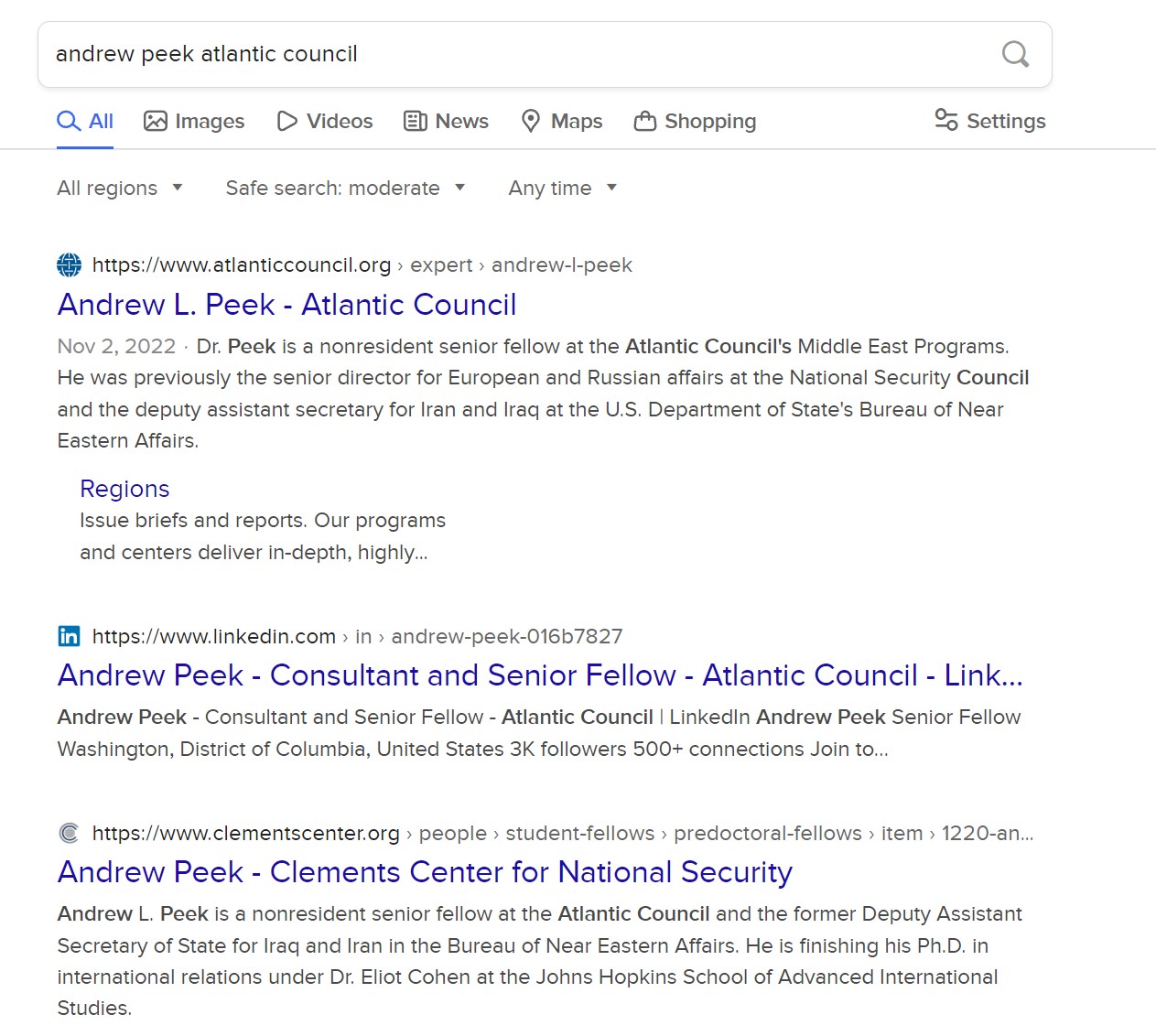
Task: Click the LinkedIn favicon icon
Action: tap(69, 636)
